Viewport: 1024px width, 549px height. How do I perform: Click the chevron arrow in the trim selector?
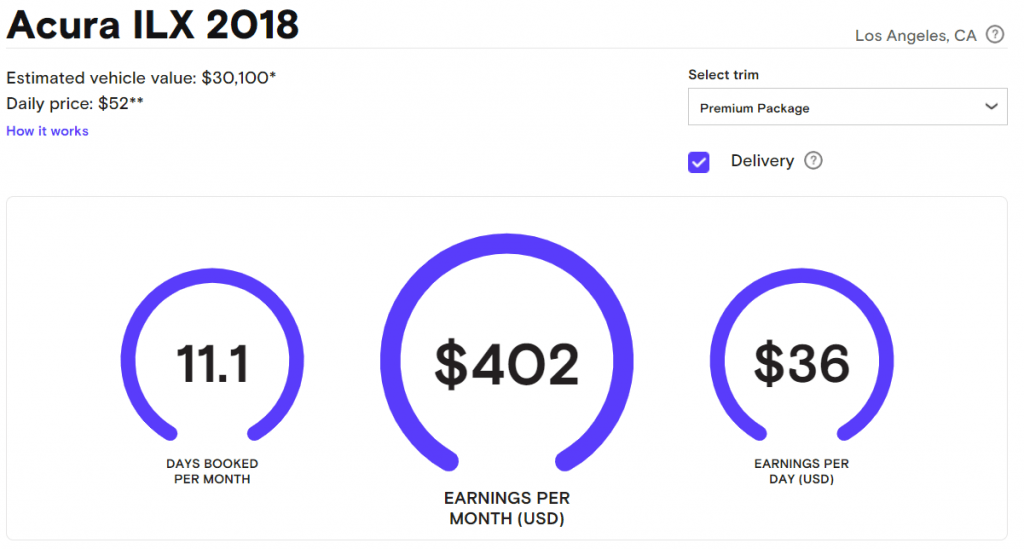click(x=991, y=106)
